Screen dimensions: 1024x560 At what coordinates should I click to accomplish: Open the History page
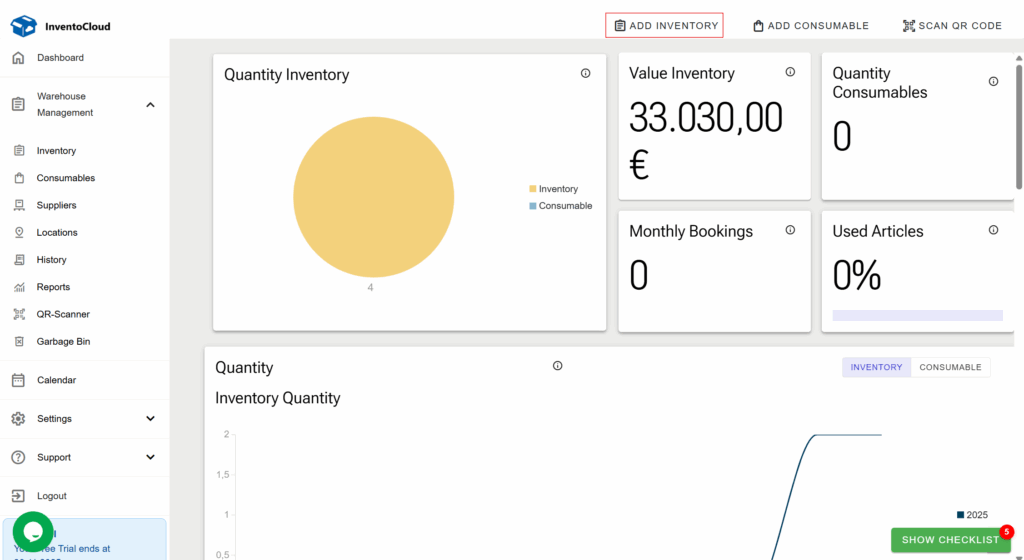tap(52, 260)
